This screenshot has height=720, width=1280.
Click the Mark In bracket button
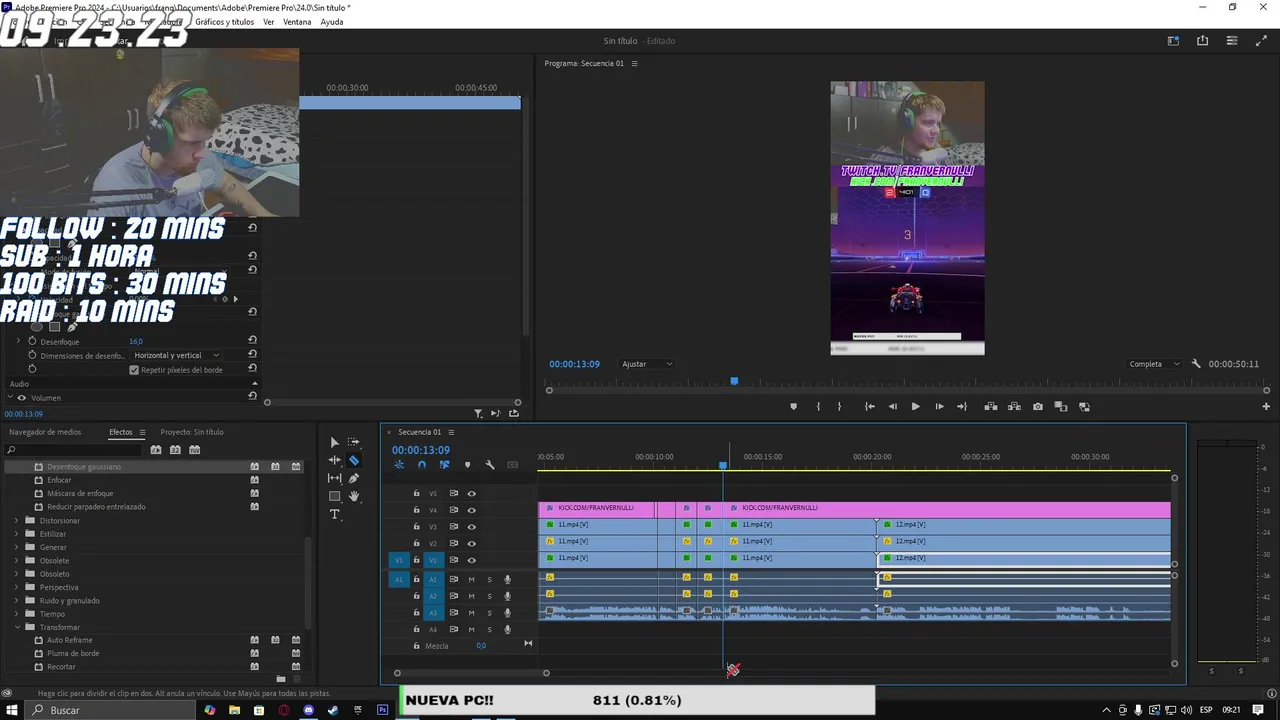pos(818,407)
